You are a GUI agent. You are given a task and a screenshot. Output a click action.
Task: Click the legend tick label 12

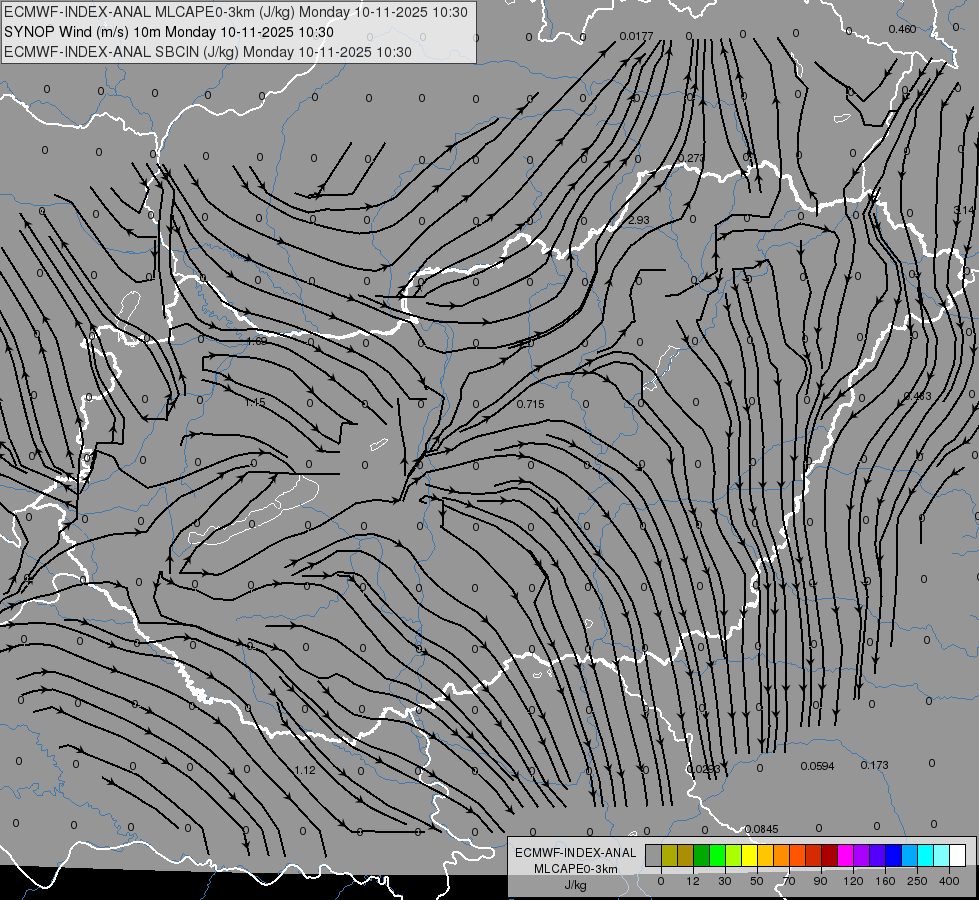pos(693,881)
